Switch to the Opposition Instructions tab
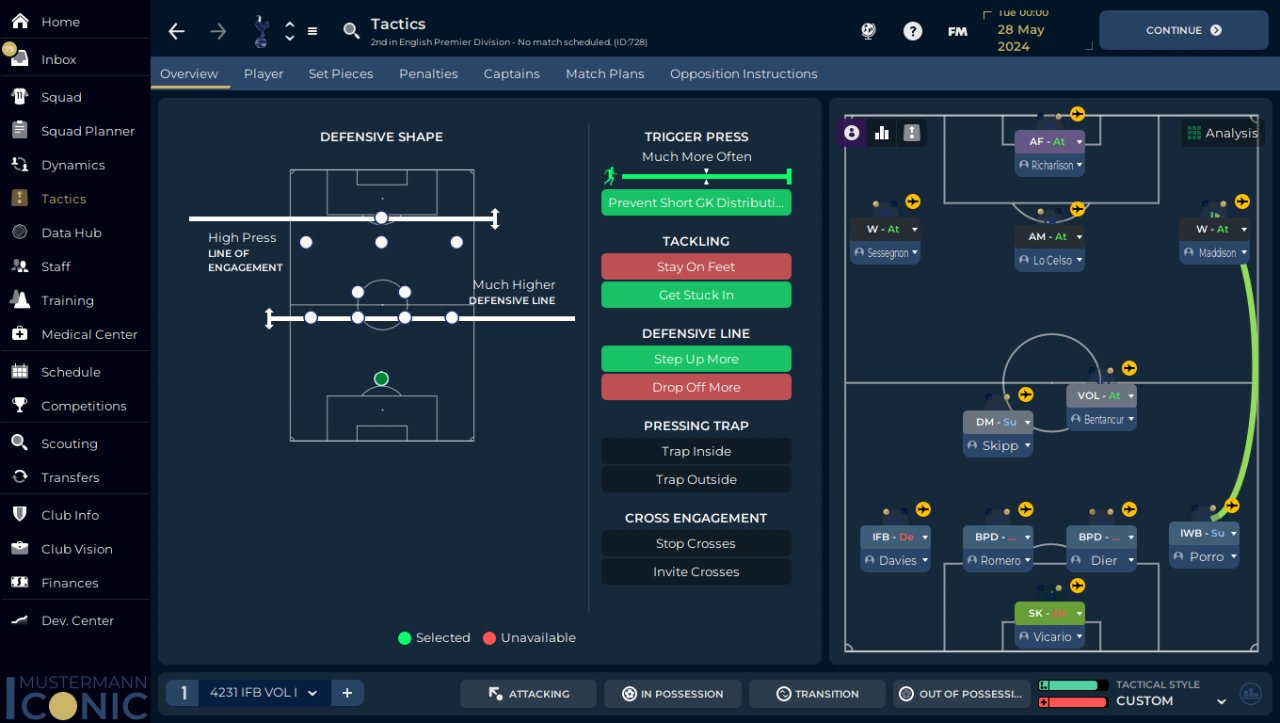The width and height of the screenshot is (1280, 723). [x=744, y=74]
